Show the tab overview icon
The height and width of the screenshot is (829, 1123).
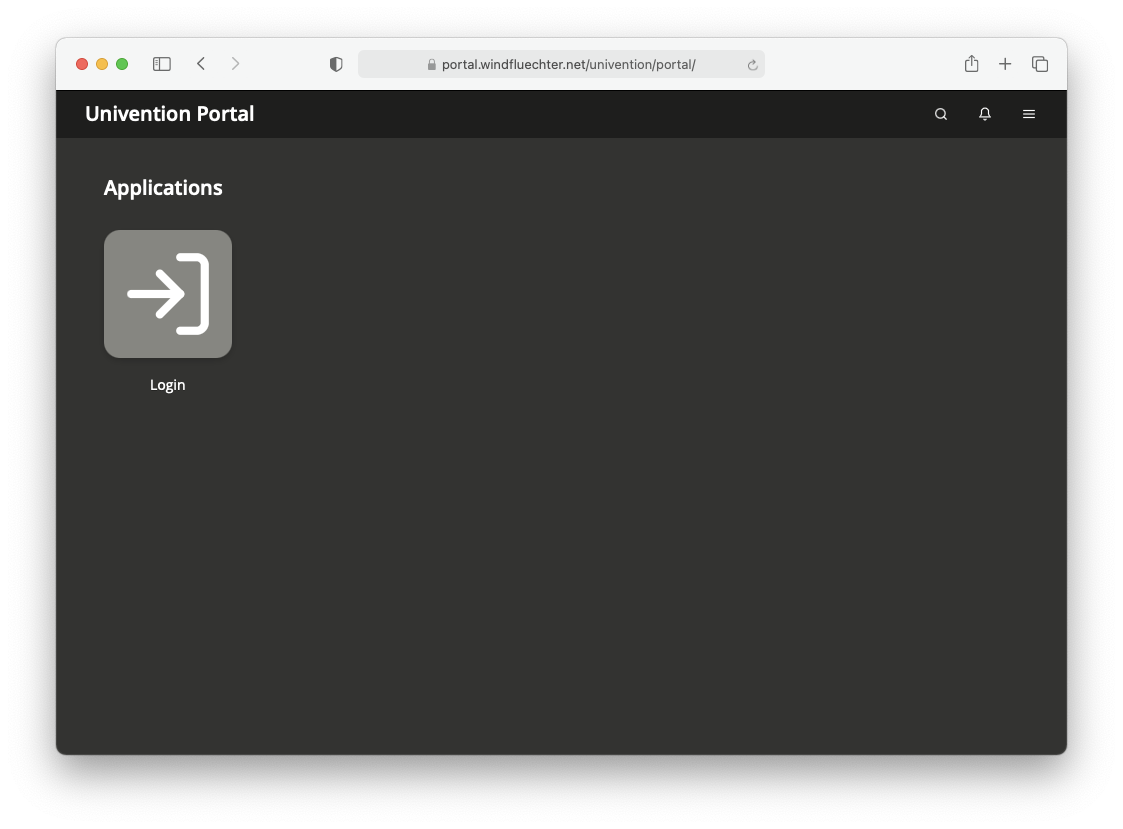(x=1040, y=64)
